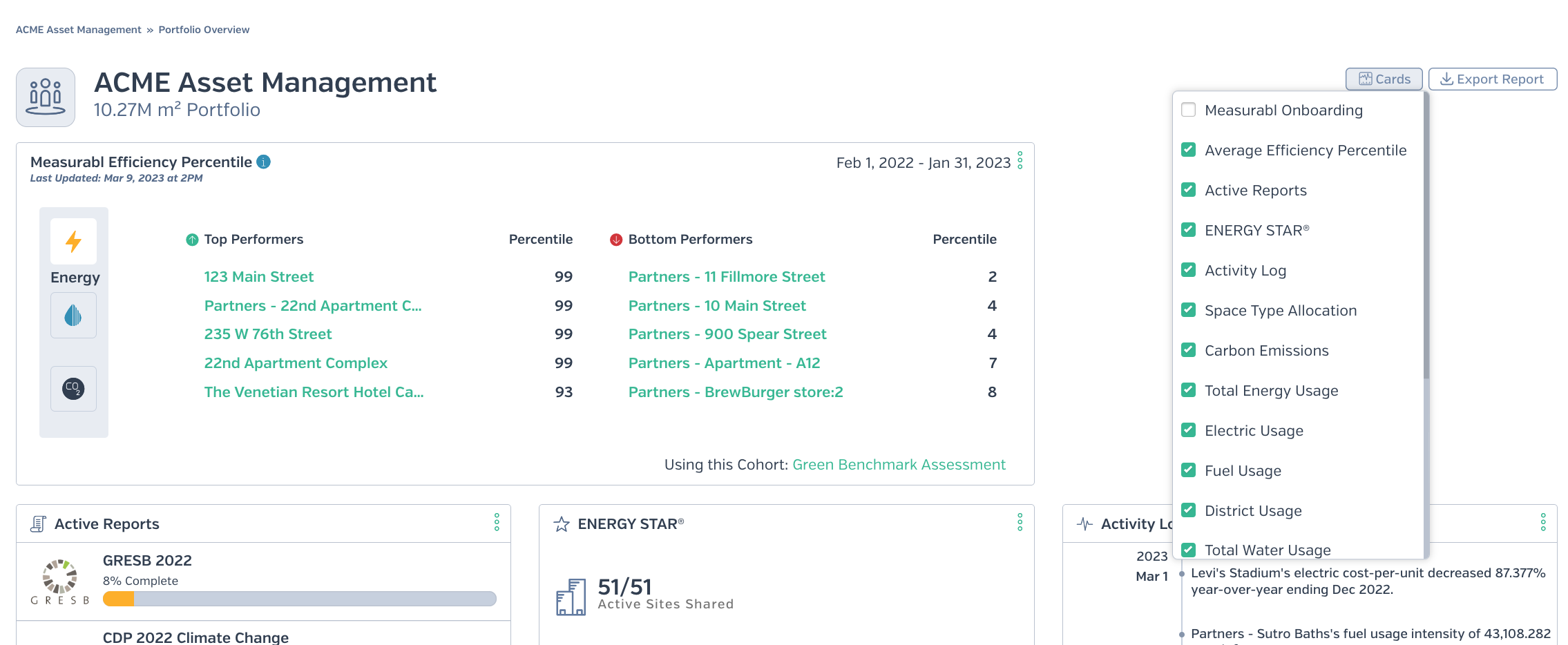Open Activity Log card options menu
The image size is (1568, 645).
[1543, 523]
